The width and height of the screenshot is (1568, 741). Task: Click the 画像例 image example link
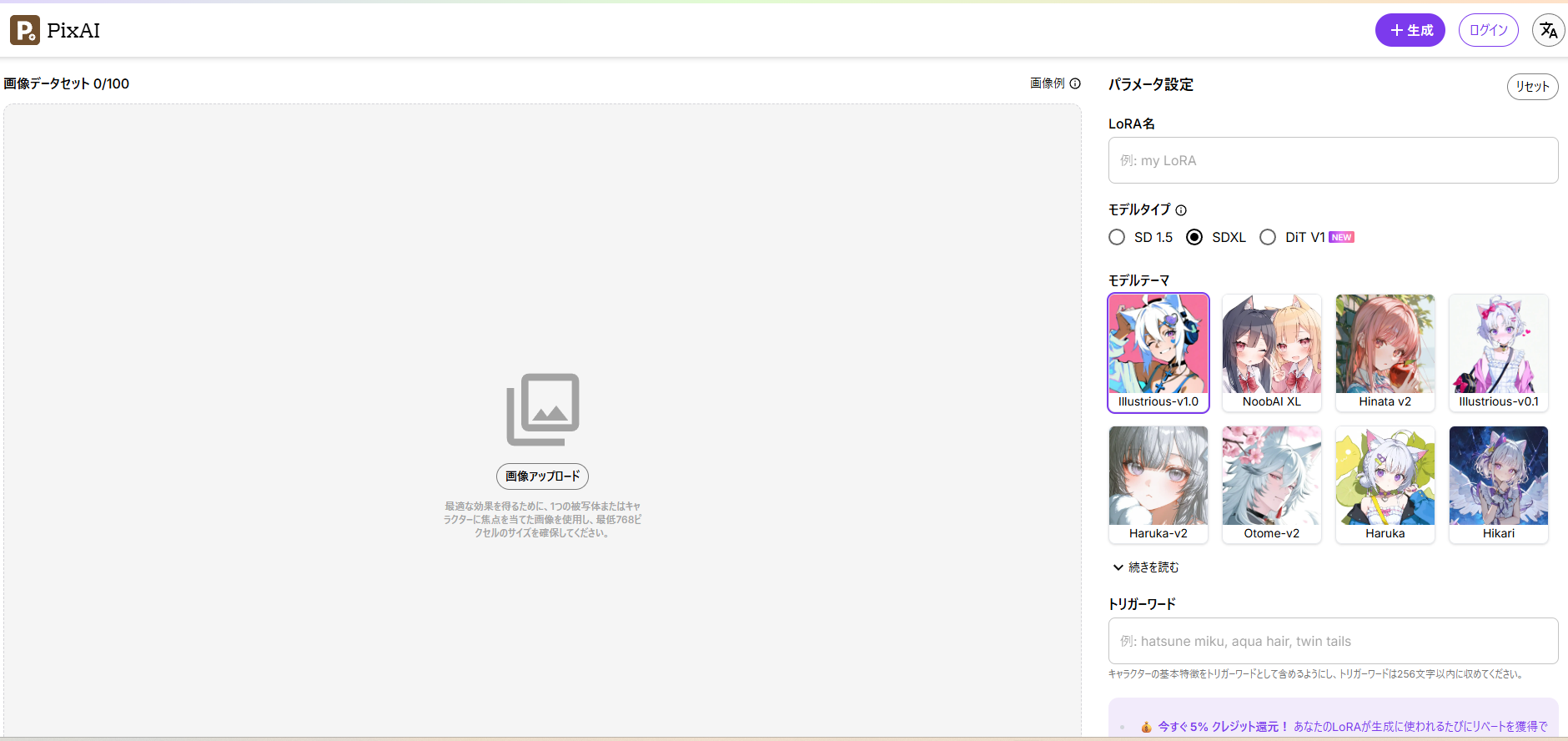coord(1047,83)
